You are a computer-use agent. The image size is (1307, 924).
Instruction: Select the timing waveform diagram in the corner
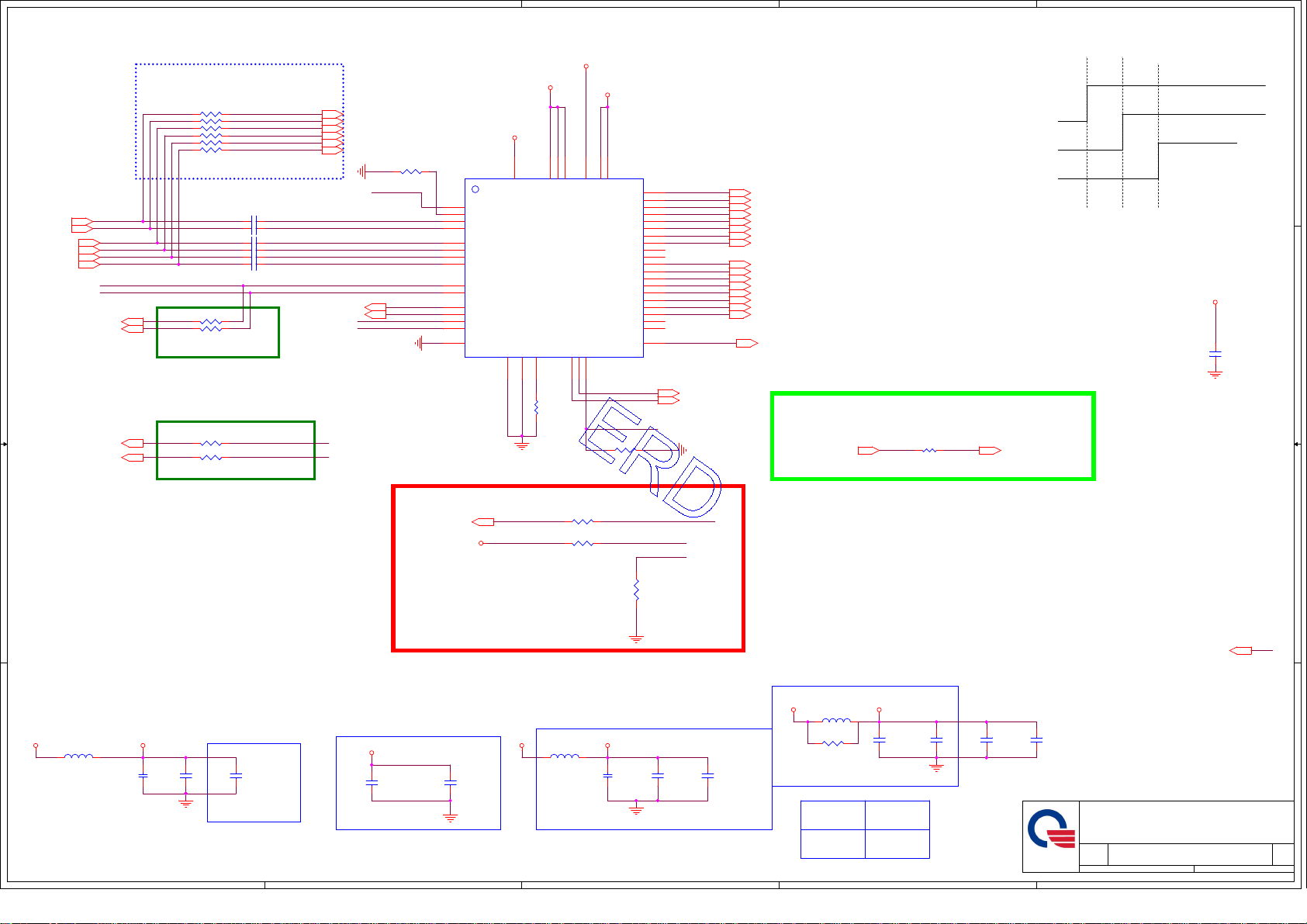pyautogui.click(x=1162, y=132)
